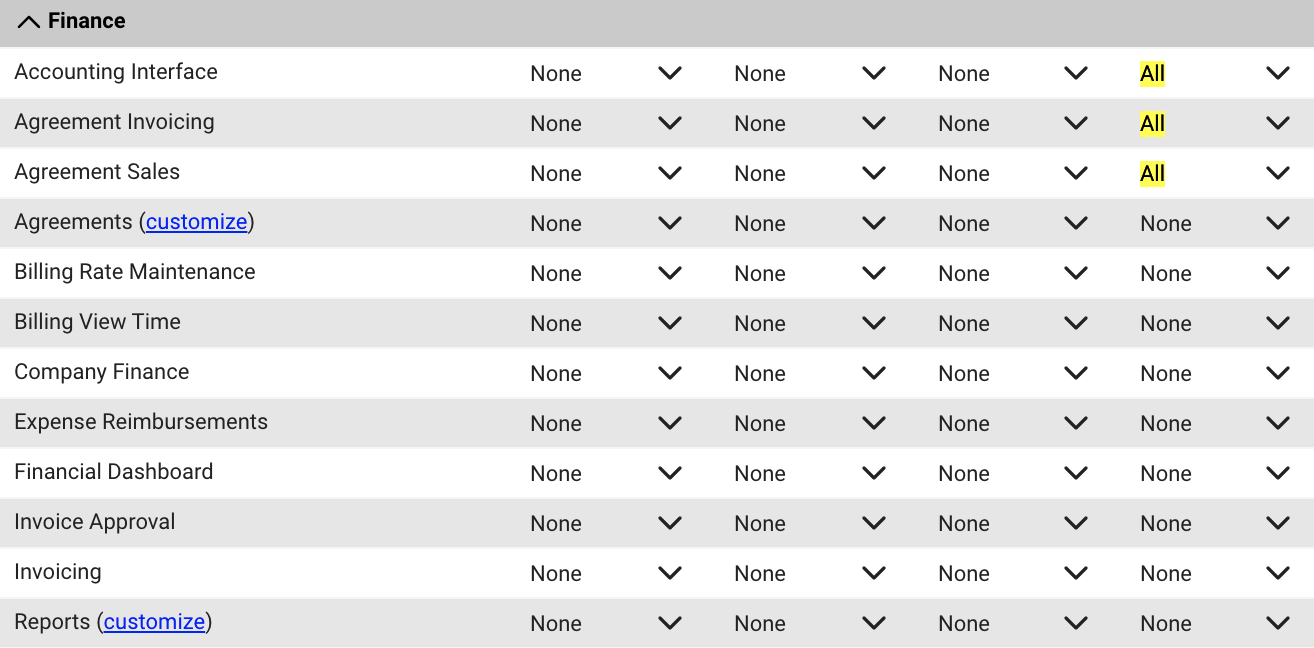Image resolution: width=1314 pixels, height=648 pixels.
Task: Open third-column dropdown arrow for Financial Dashboard
Action: coord(1076,473)
